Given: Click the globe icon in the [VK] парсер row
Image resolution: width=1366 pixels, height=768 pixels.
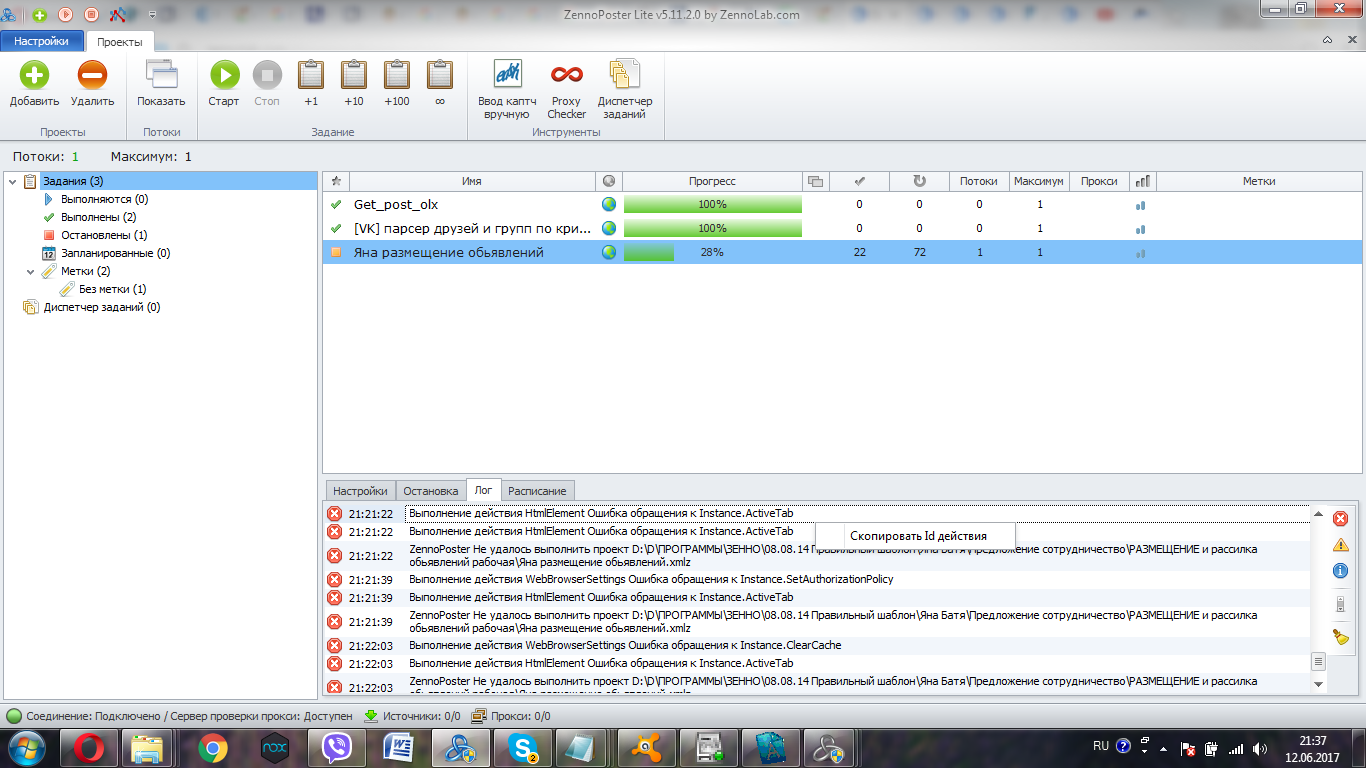Looking at the screenshot, I should coord(609,228).
